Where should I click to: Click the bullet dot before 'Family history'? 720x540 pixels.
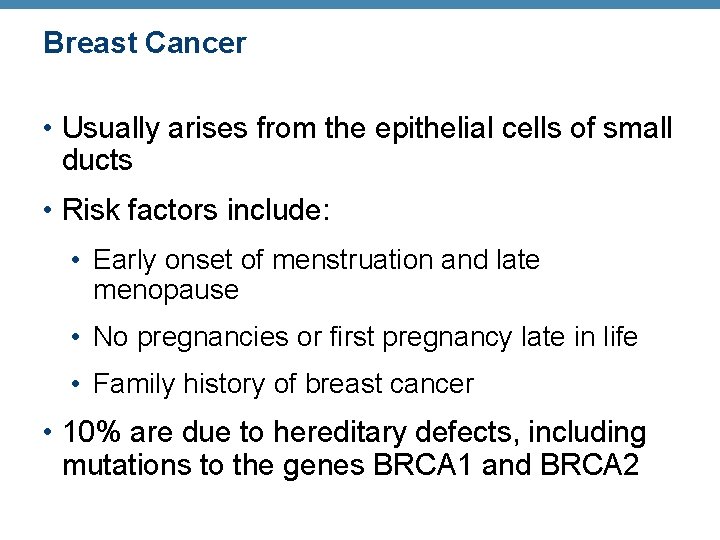[x=76, y=384]
